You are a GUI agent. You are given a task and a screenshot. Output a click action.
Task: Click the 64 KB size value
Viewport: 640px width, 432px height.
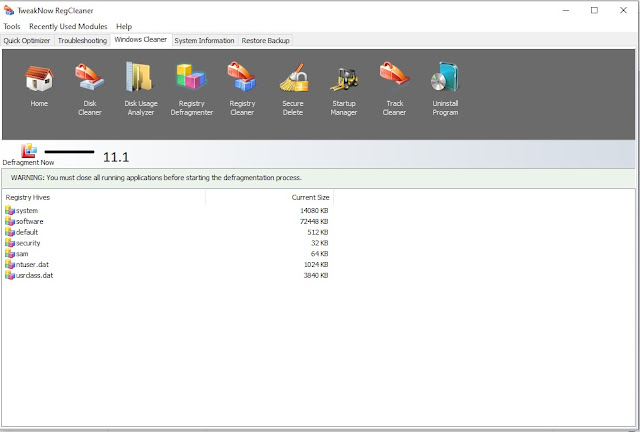coord(320,254)
